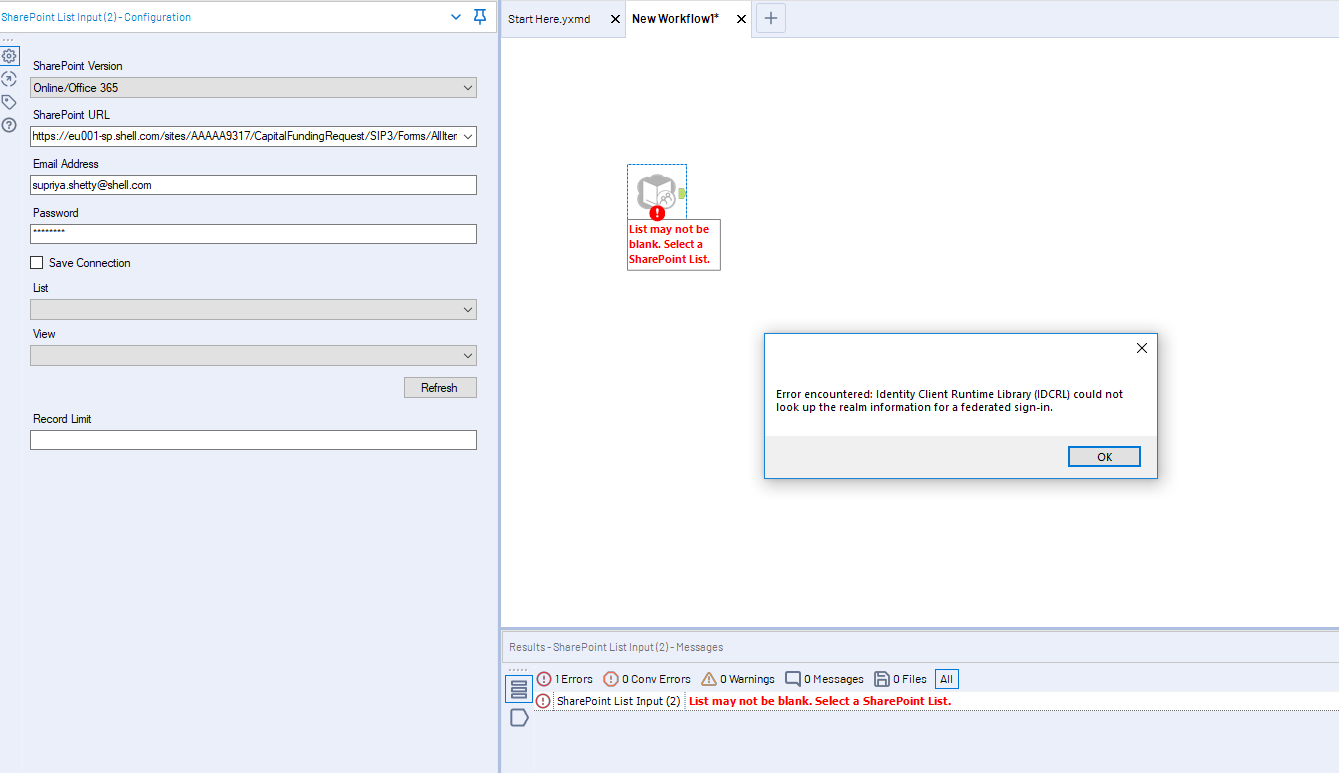This screenshot has width=1339, height=773.
Task: Expand the List dropdown
Action: tap(466, 309)
